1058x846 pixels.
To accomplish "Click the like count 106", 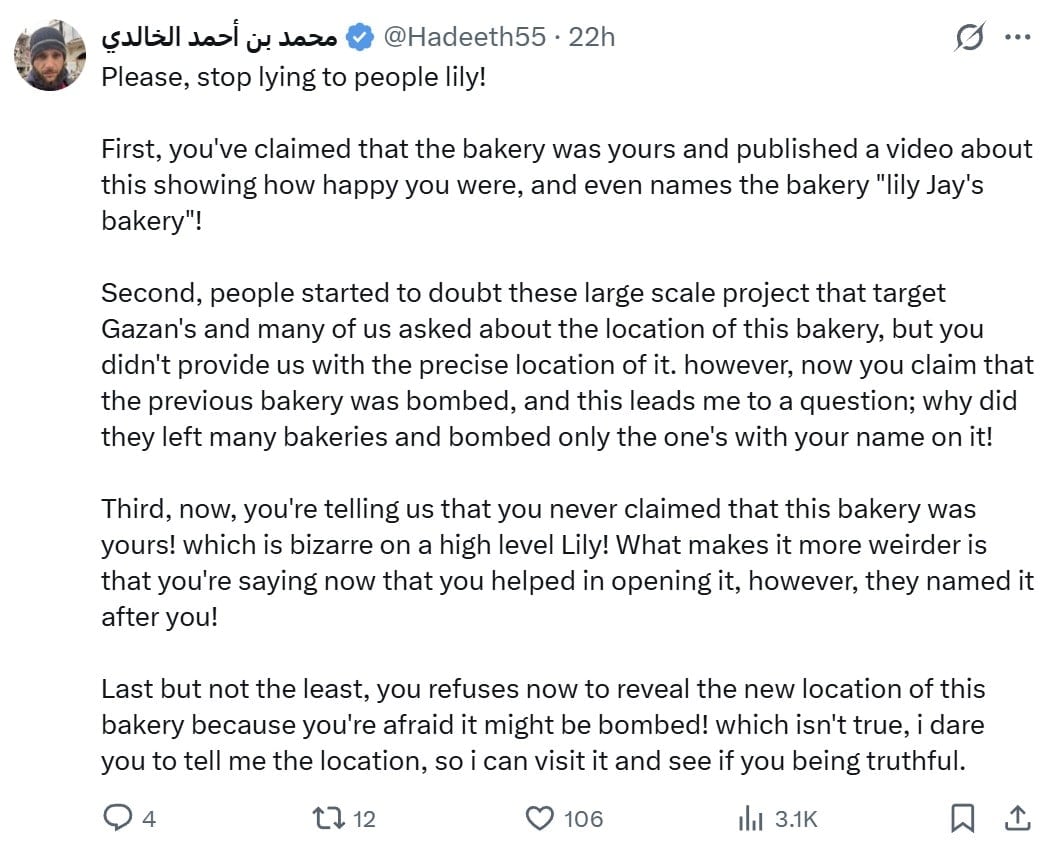I will (x=583, y=819).
